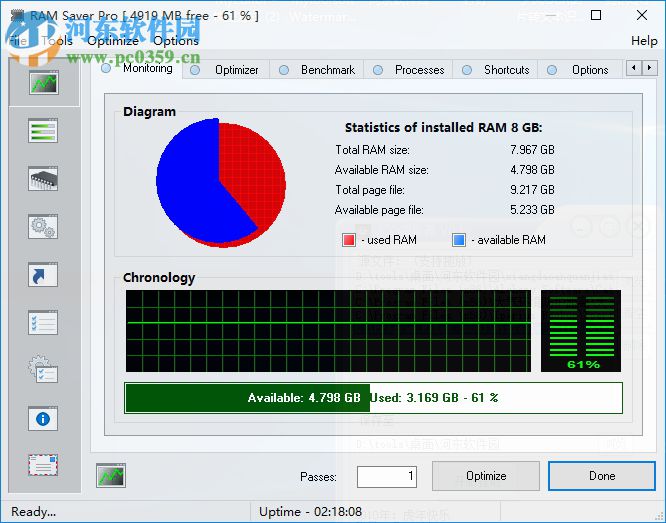This screenshot has height=523, width=666.
Task: Open the File menu
Action: click(x=18, y=41)
